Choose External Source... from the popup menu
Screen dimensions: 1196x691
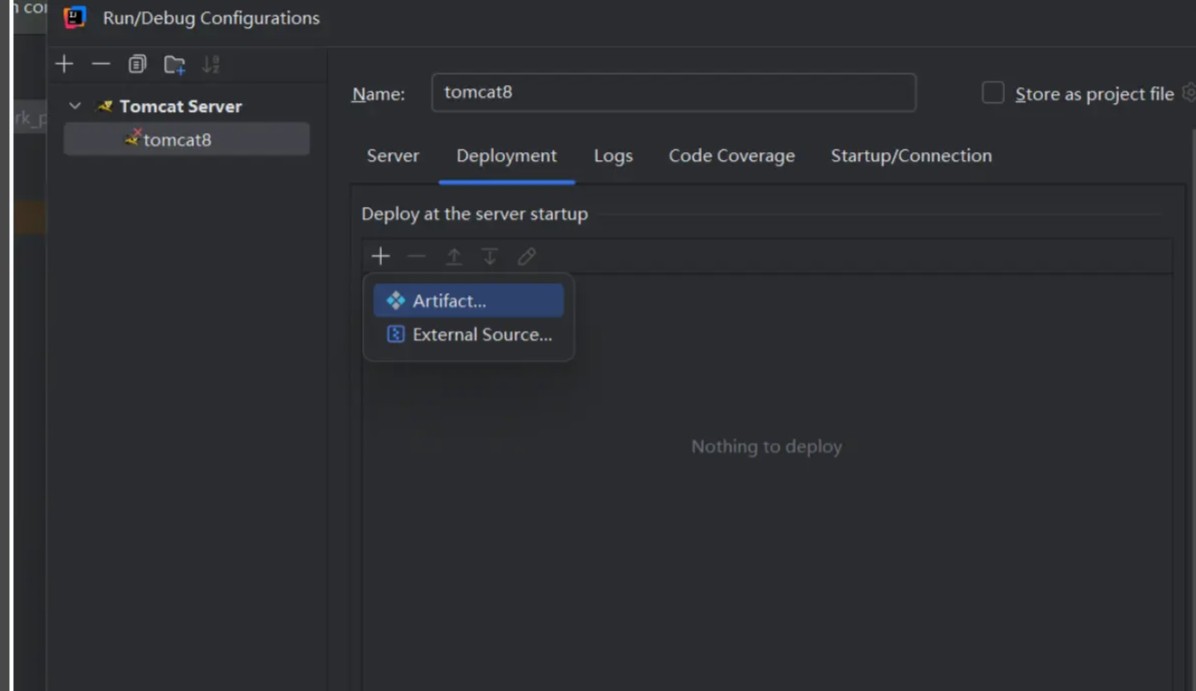click(481, 335)
